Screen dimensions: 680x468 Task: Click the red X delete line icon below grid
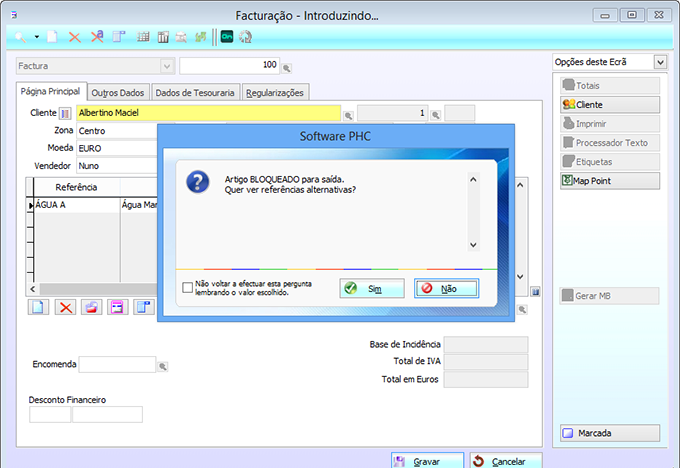point(65,307)
